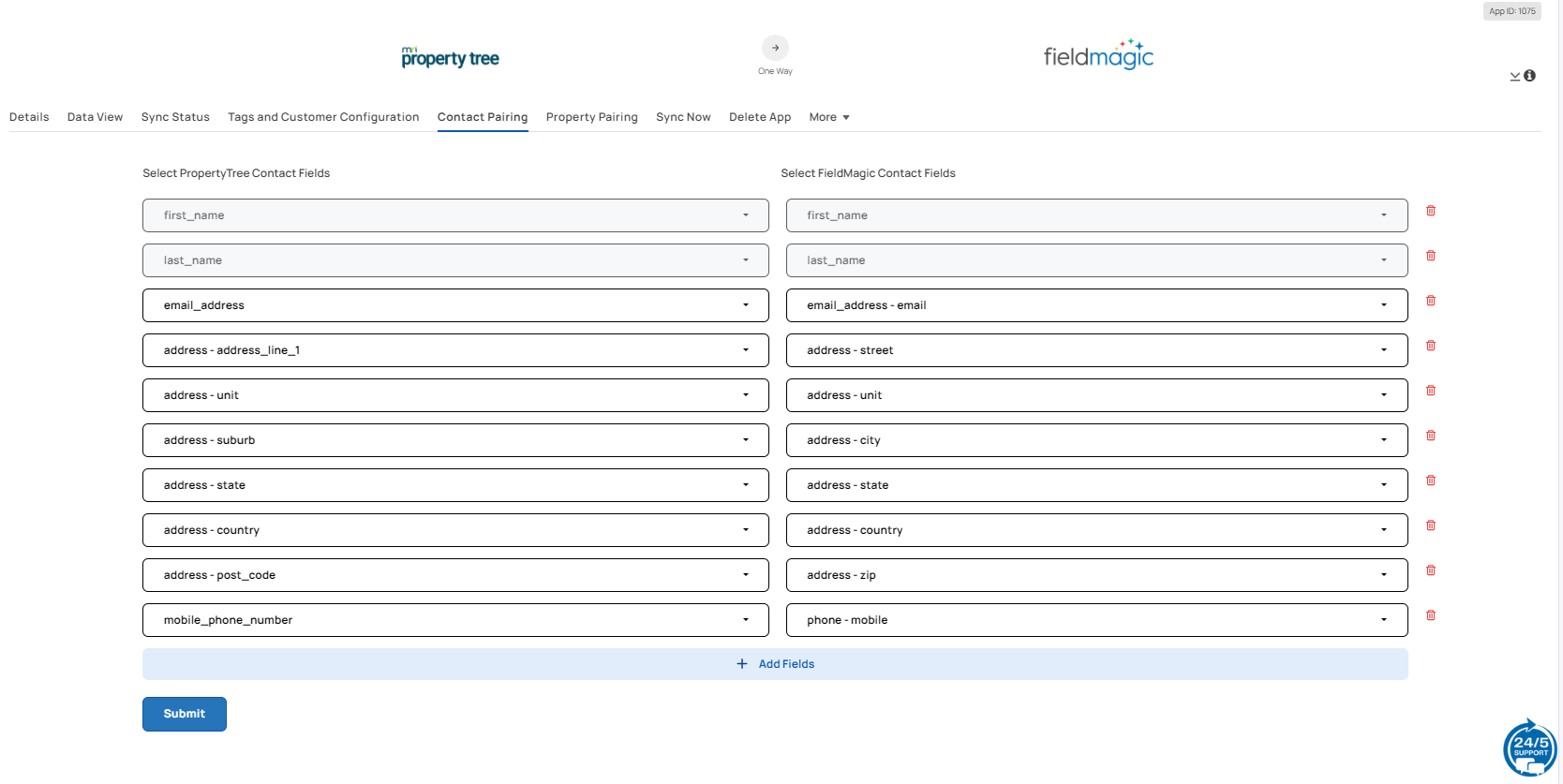Image resolution: width=1563 pixels, height=784 pixels.
Task: Open the Sync Now tab
Action: 683,117
